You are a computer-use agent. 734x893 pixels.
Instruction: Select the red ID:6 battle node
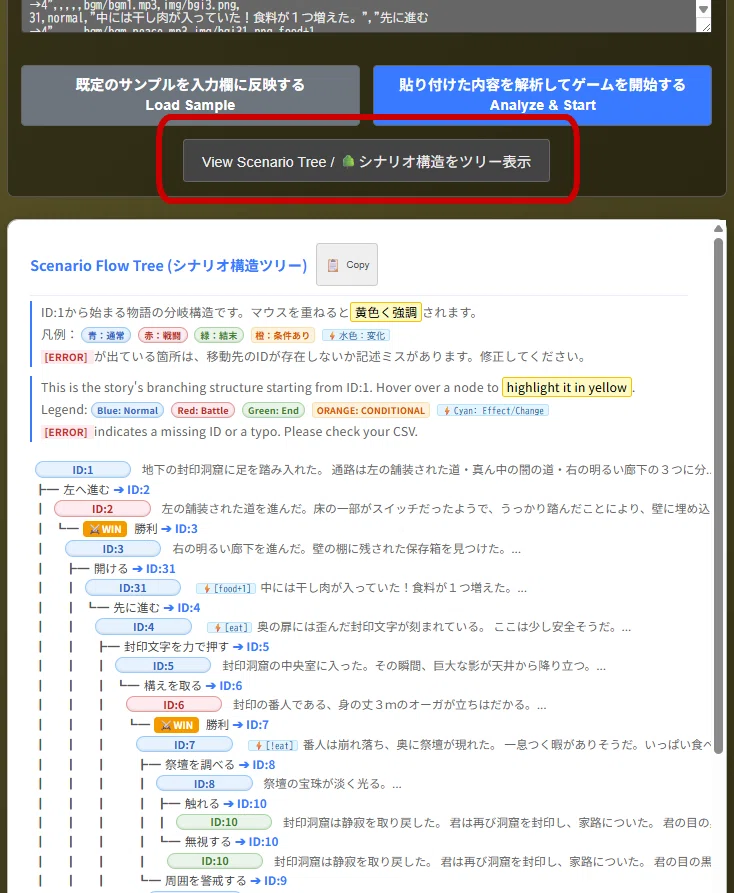(x=174, y=705)
